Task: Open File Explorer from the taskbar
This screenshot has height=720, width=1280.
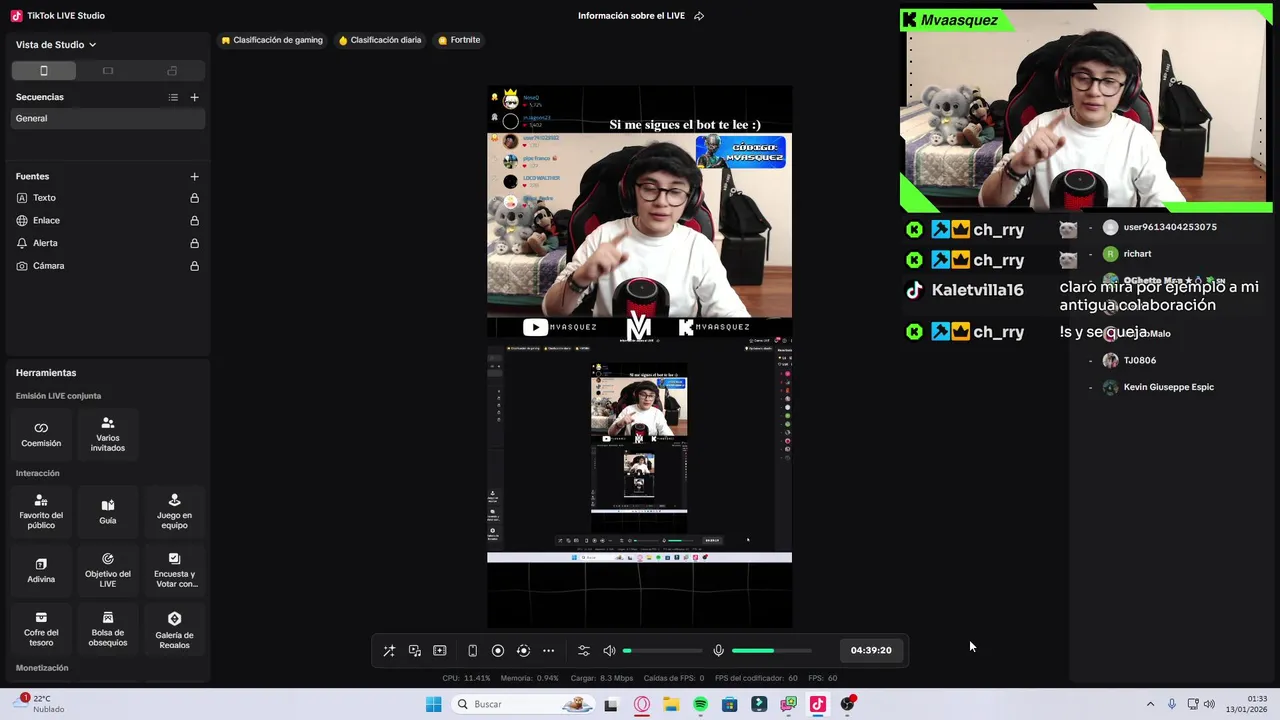Action: pos(671,704)
